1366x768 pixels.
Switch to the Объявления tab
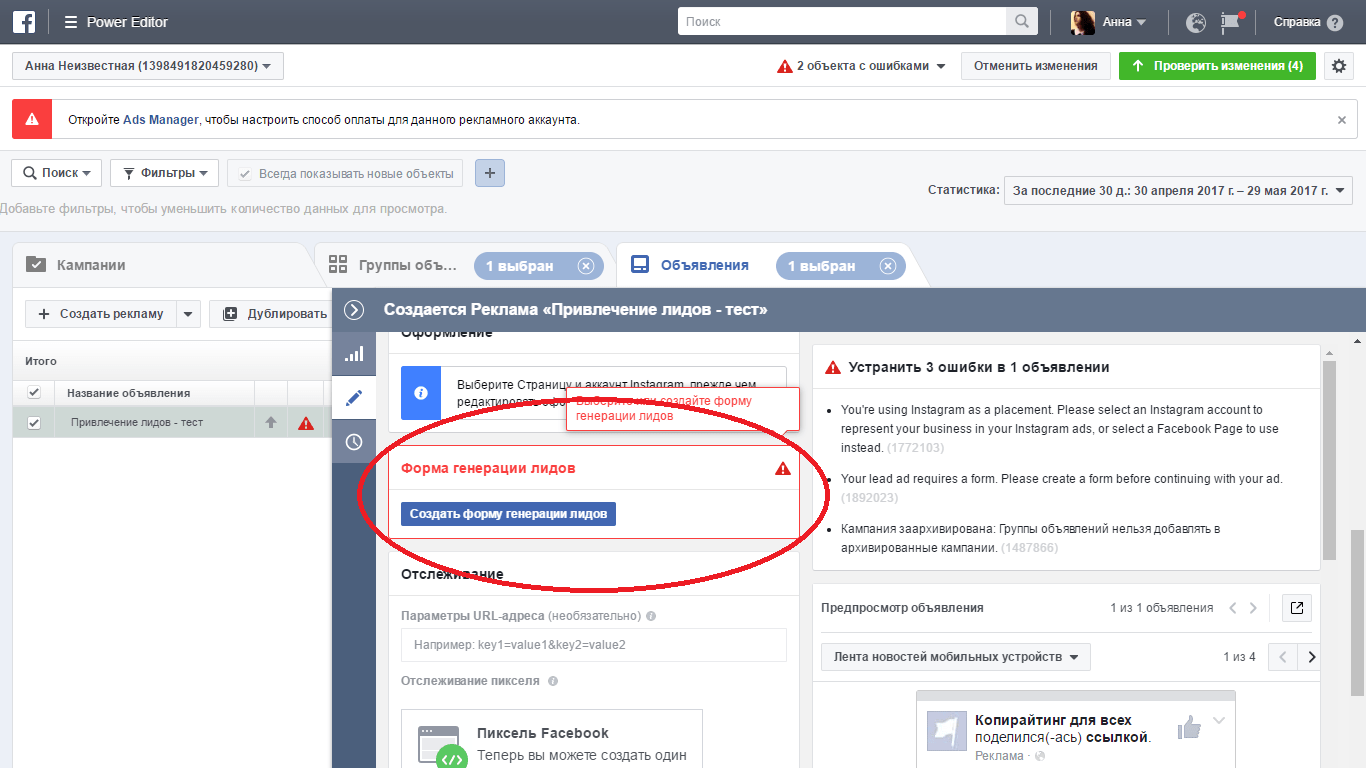[690, 266]
